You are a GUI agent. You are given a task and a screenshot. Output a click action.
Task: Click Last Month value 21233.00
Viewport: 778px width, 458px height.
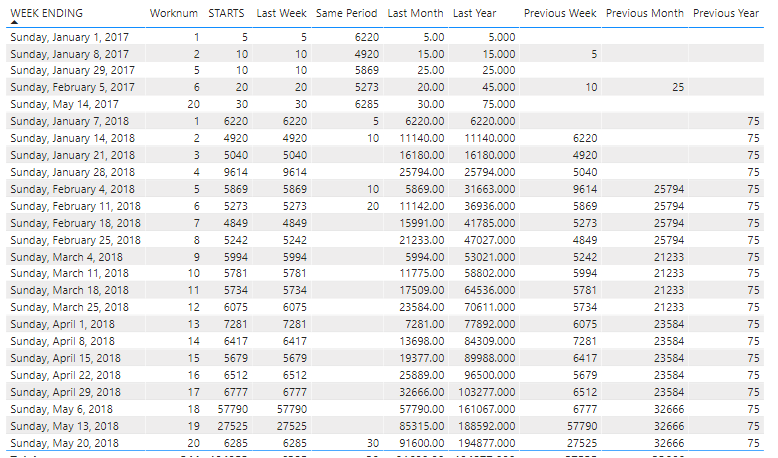422,240
